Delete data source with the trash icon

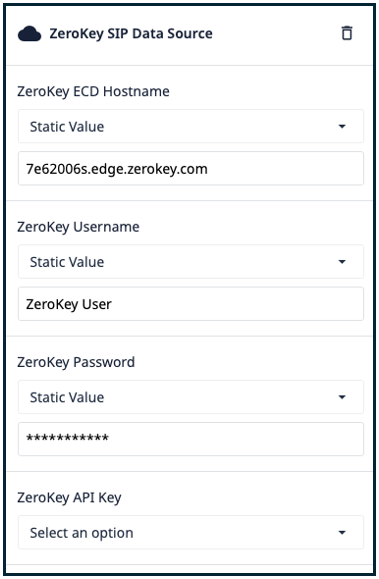pos(346,33)
